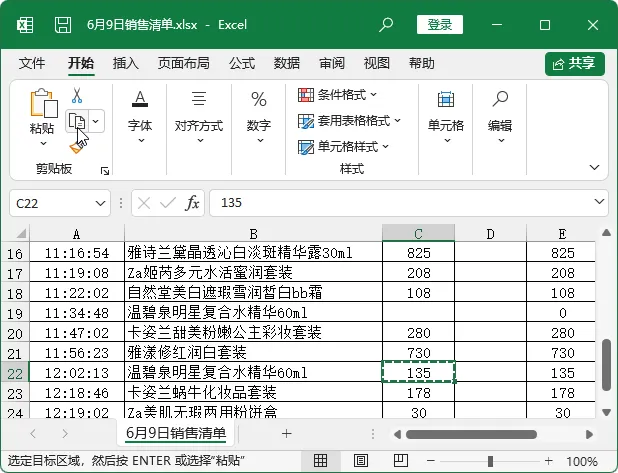Click the sheet tab bar splitter dots

pos(373,434)
